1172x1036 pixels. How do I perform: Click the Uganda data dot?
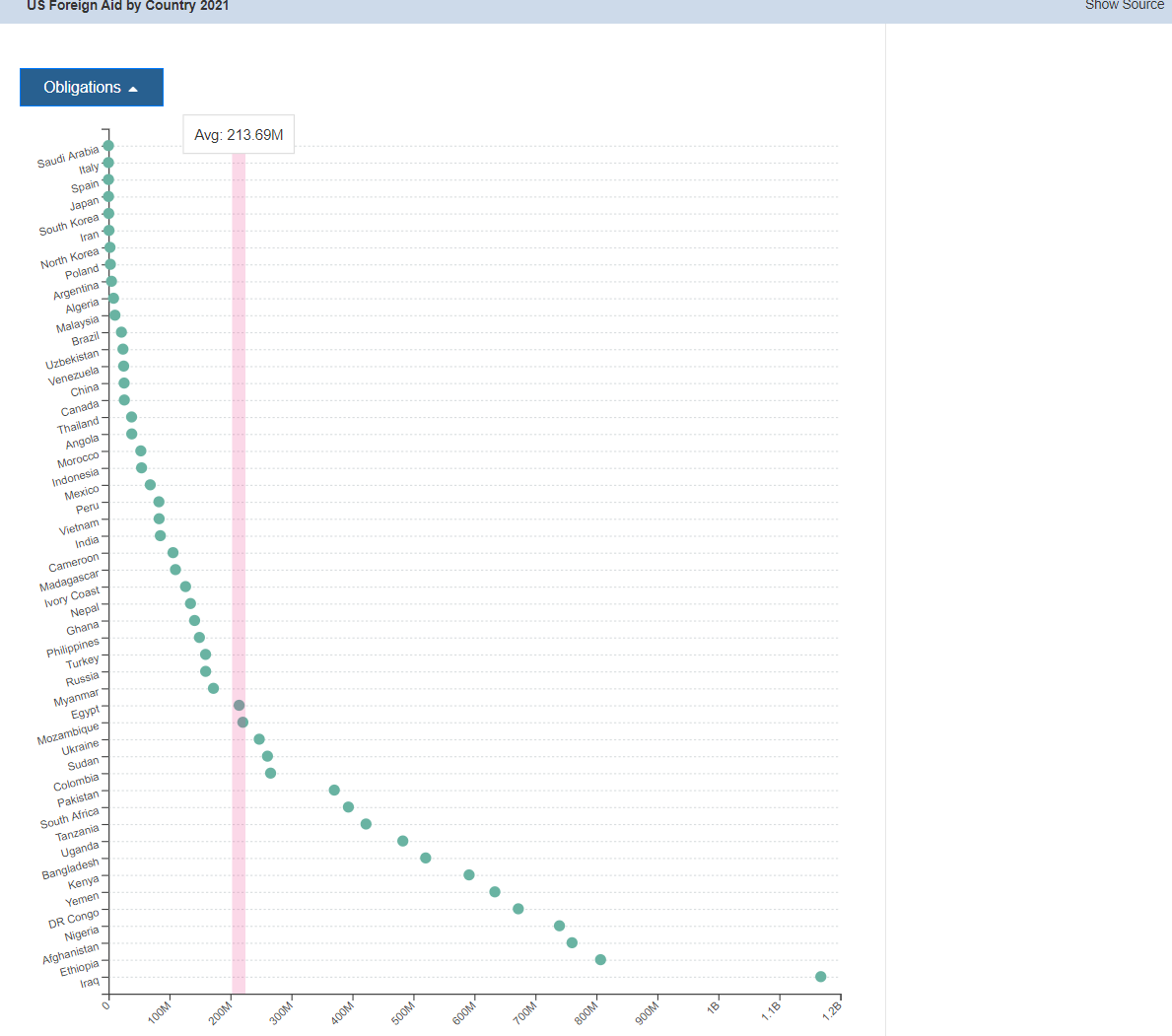[403, 841]
